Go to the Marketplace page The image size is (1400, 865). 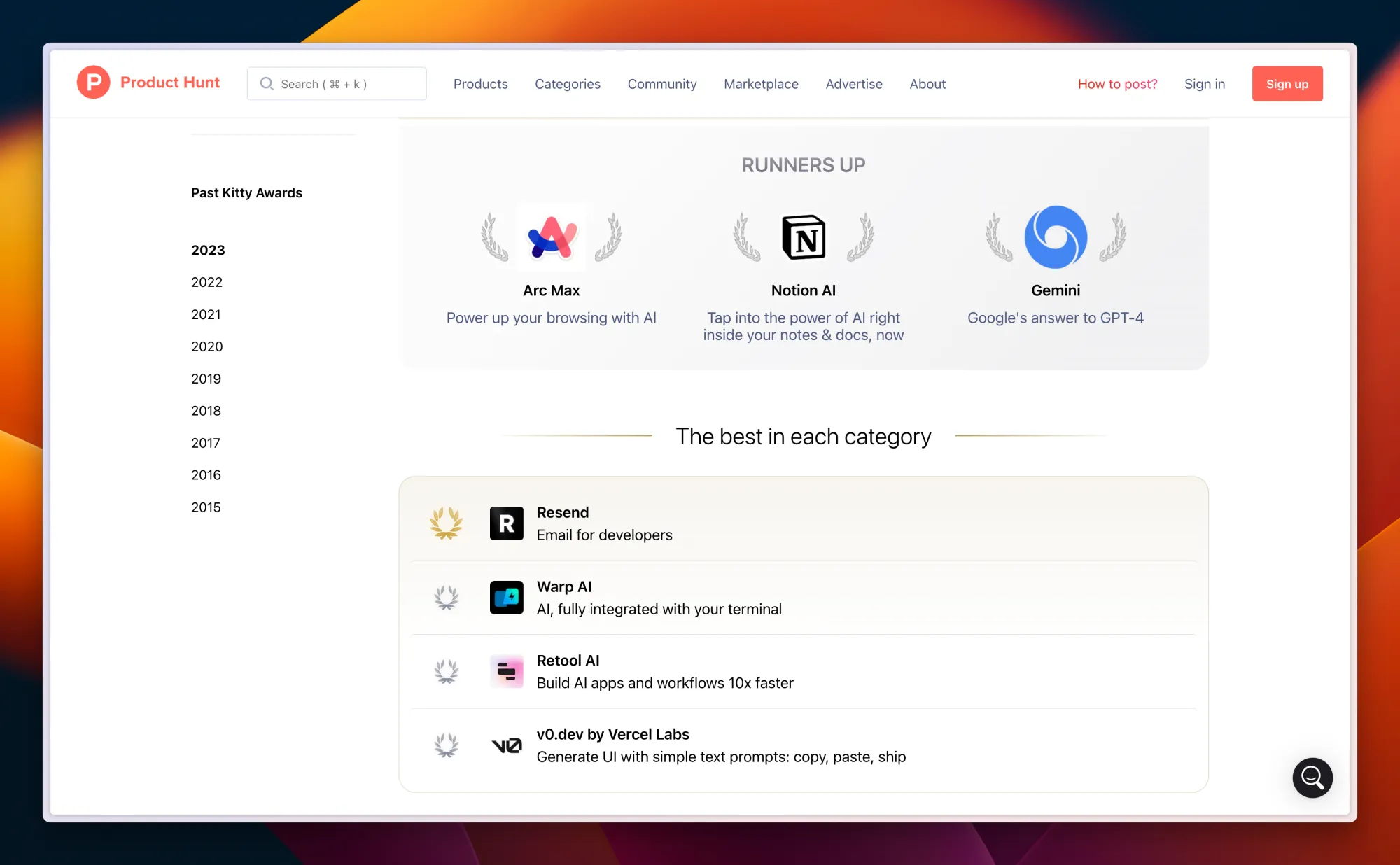(761, 84)
